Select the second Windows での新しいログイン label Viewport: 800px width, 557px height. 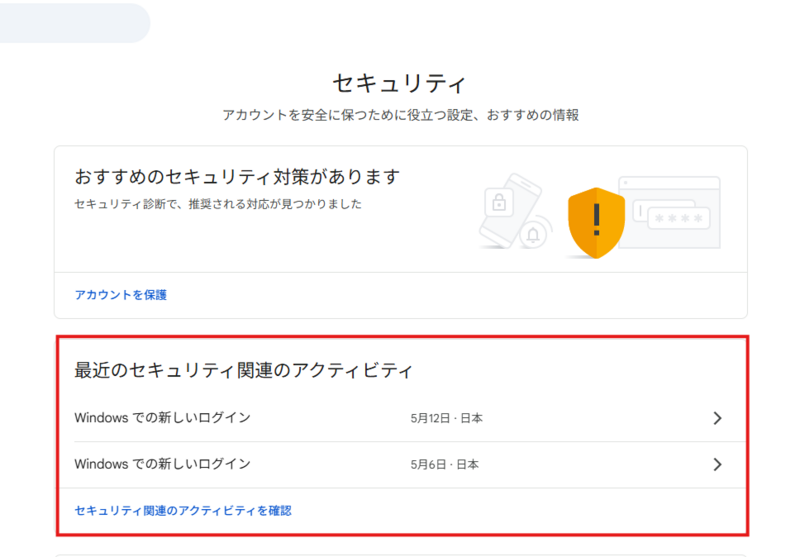click(162, 464)
